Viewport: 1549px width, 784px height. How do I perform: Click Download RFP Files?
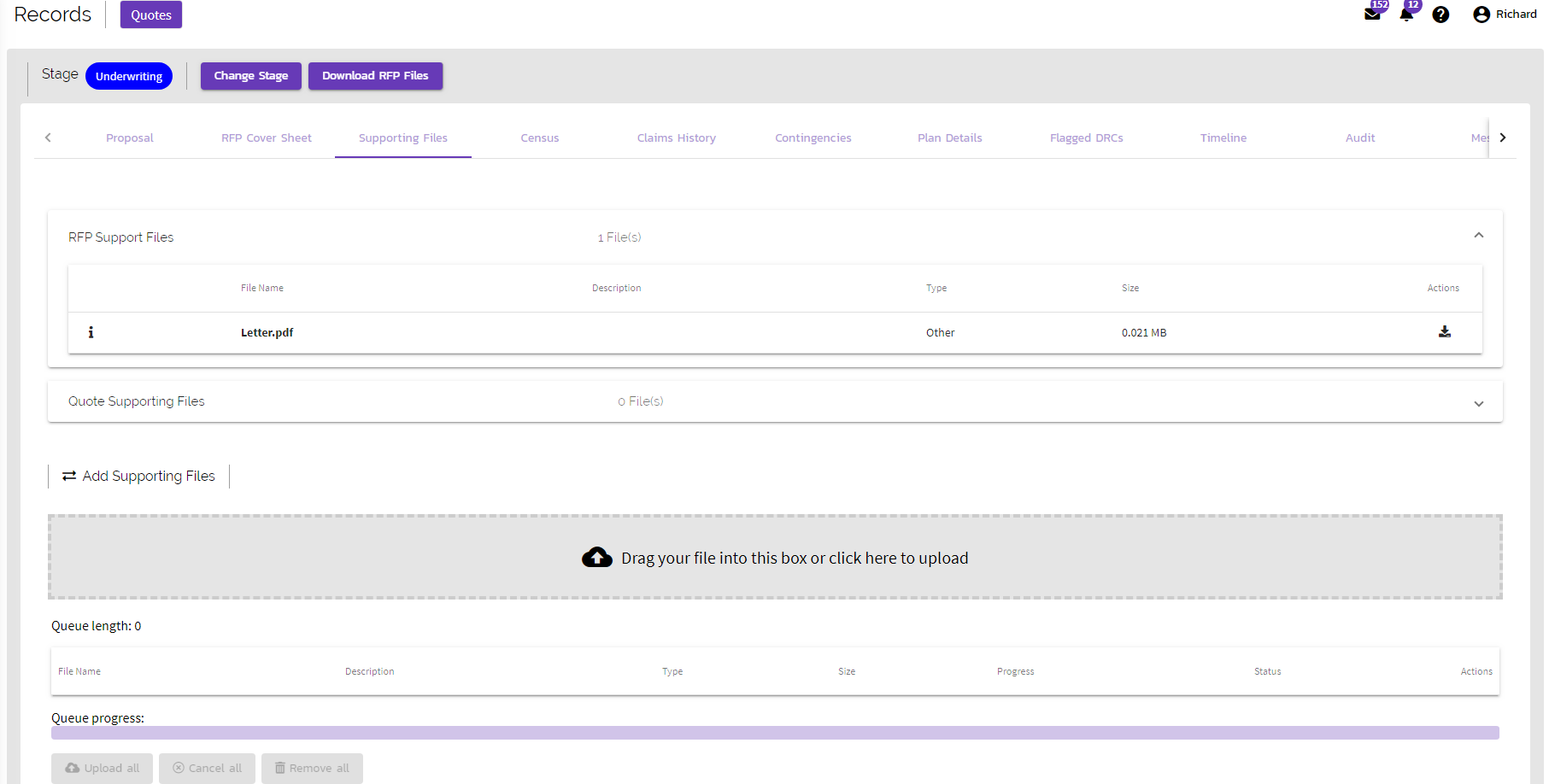click(375, 75)
